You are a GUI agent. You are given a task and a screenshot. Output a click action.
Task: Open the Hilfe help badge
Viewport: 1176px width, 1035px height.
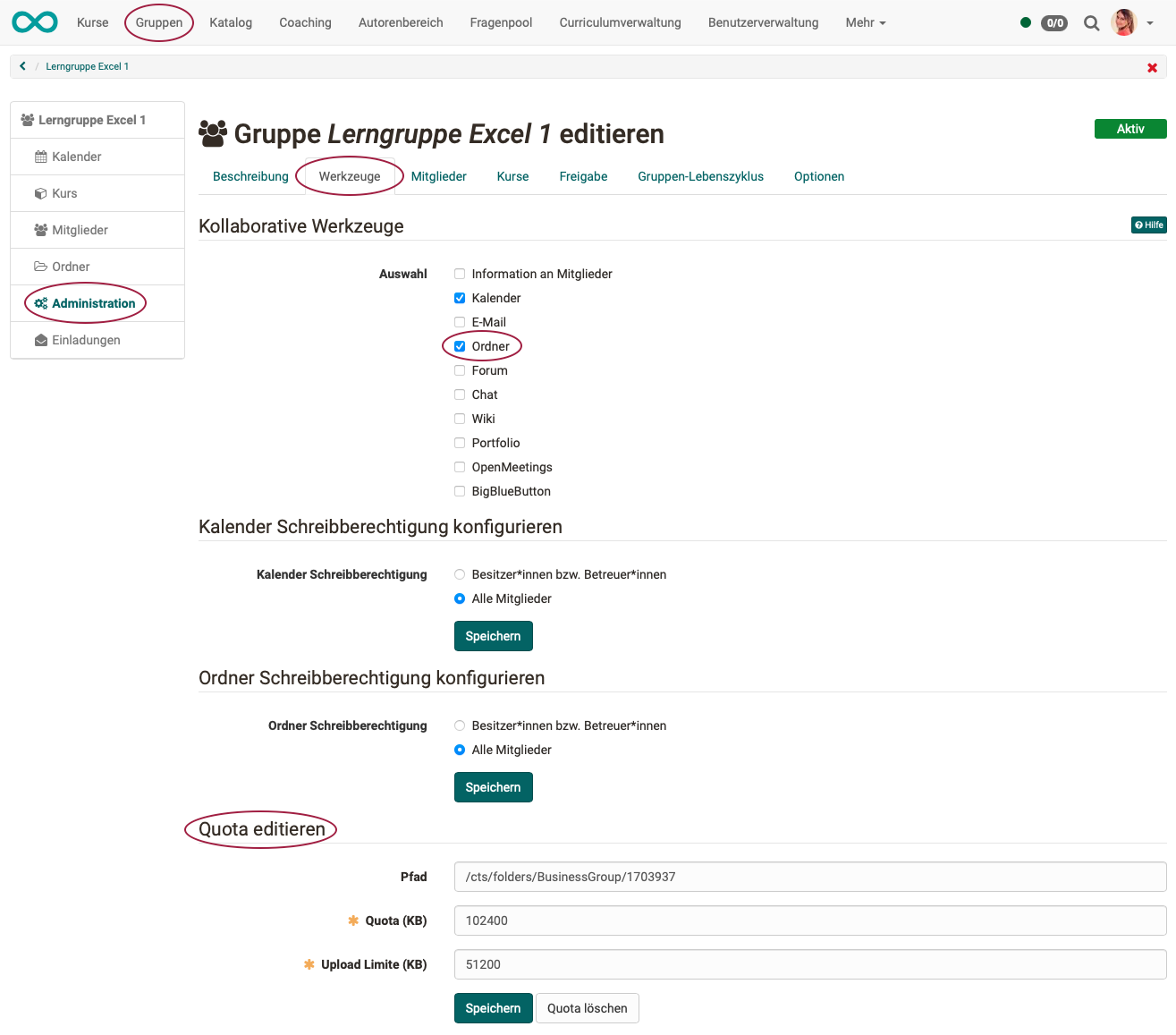(x=1148, y=225)
